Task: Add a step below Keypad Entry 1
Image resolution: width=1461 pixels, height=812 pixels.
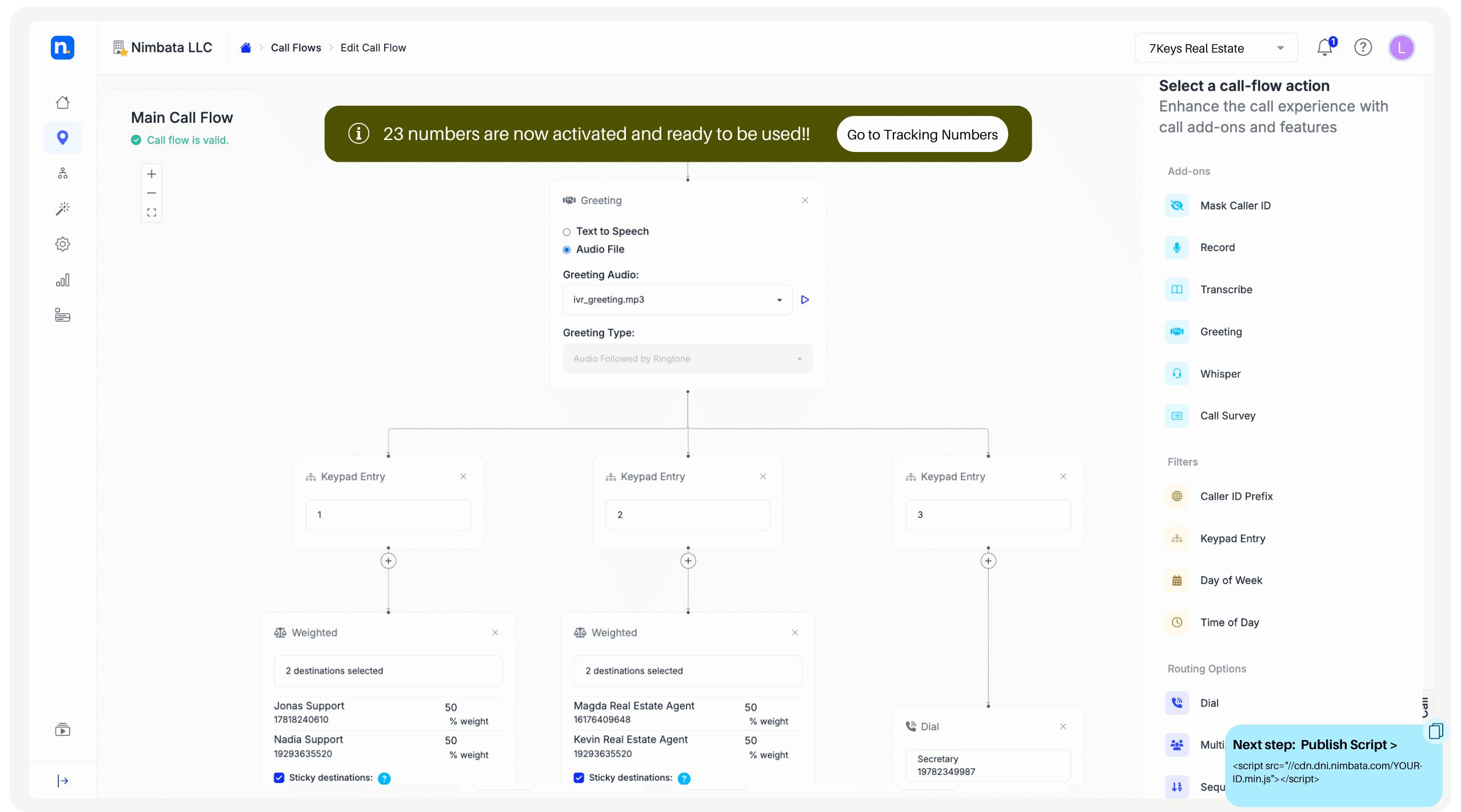Action: click(388, 561)
